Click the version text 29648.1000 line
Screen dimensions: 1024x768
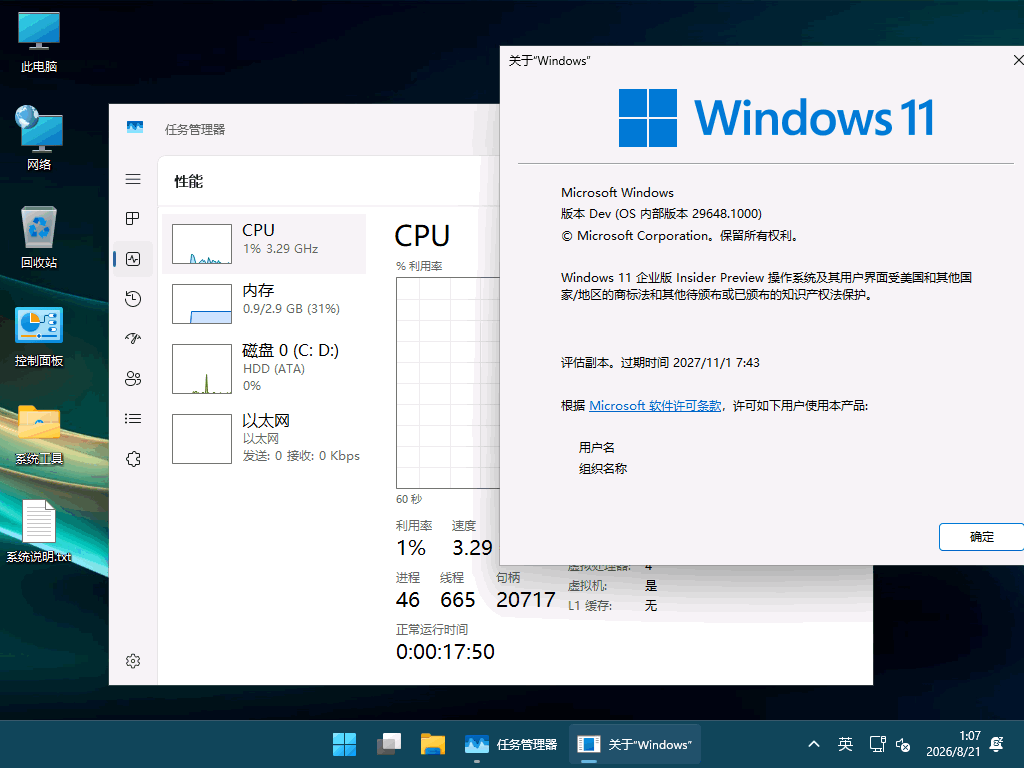point(661,214)
